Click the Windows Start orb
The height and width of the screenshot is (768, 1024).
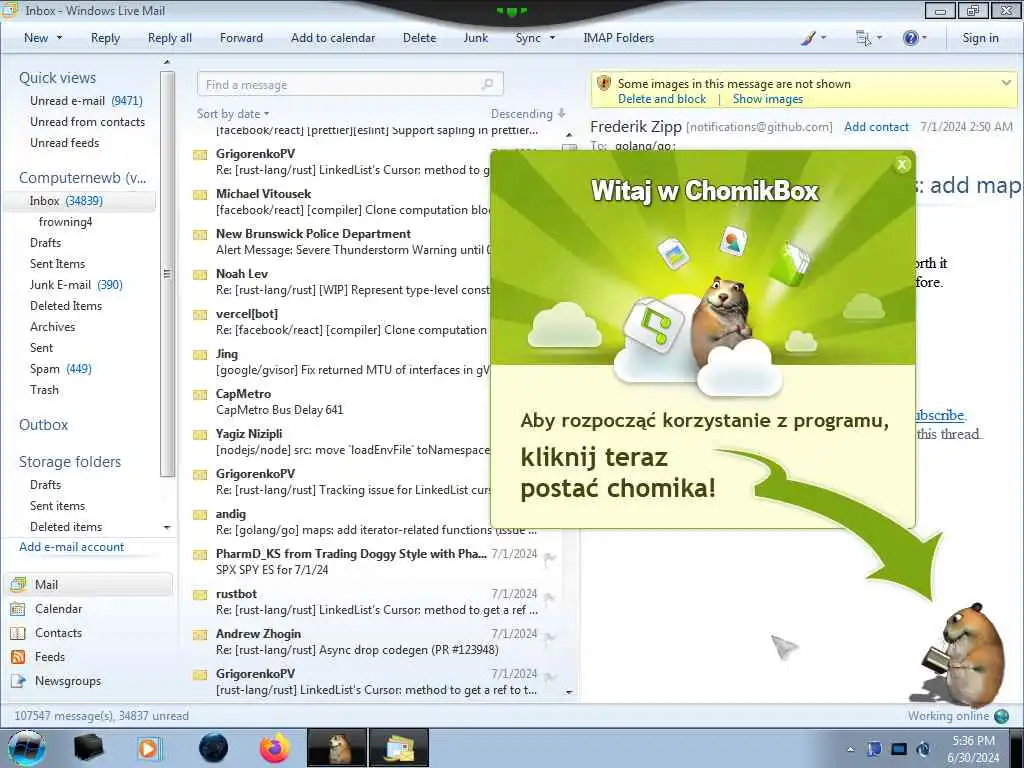point(26,748)
